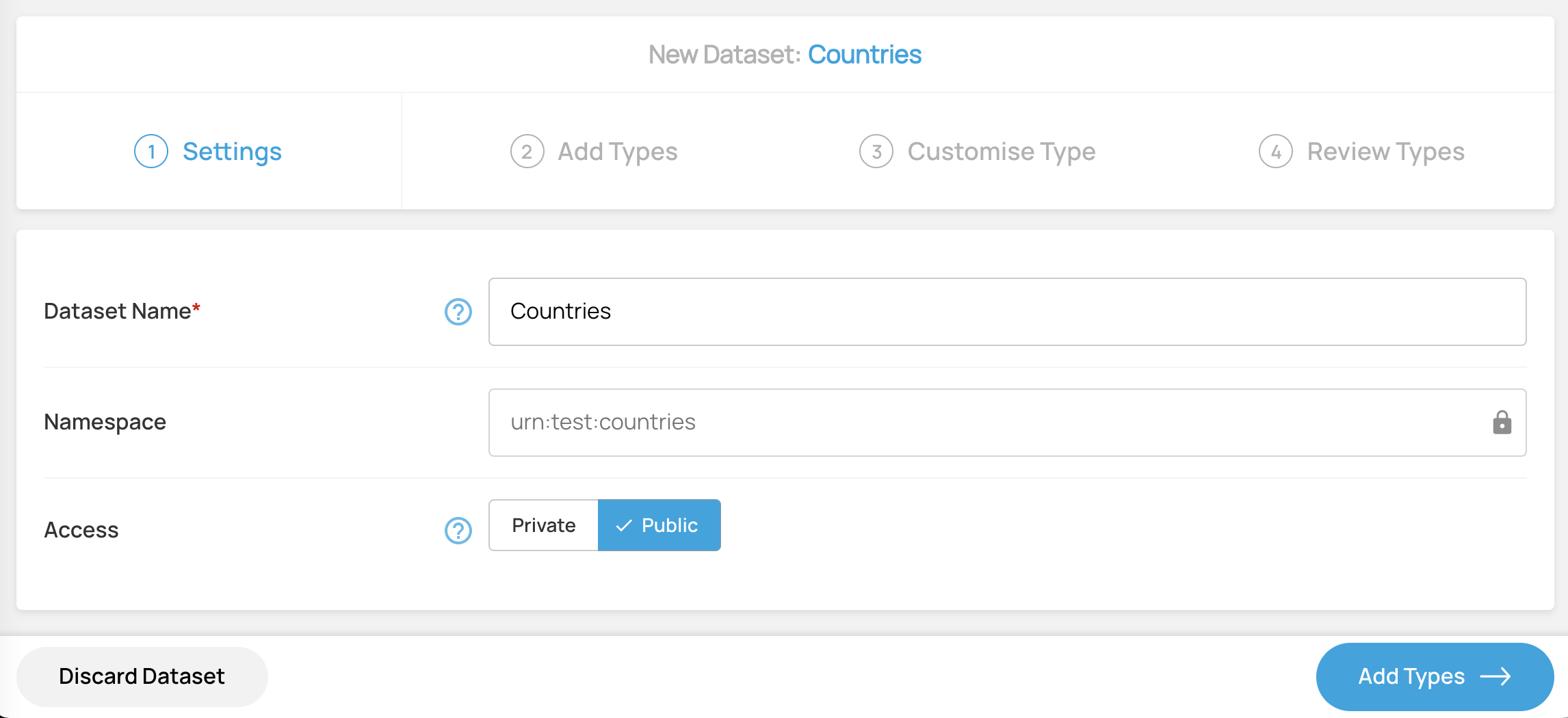Screen dimensions: 1568x718
Task: Click the numbered circle for step 1
Action: pos(152,152)
